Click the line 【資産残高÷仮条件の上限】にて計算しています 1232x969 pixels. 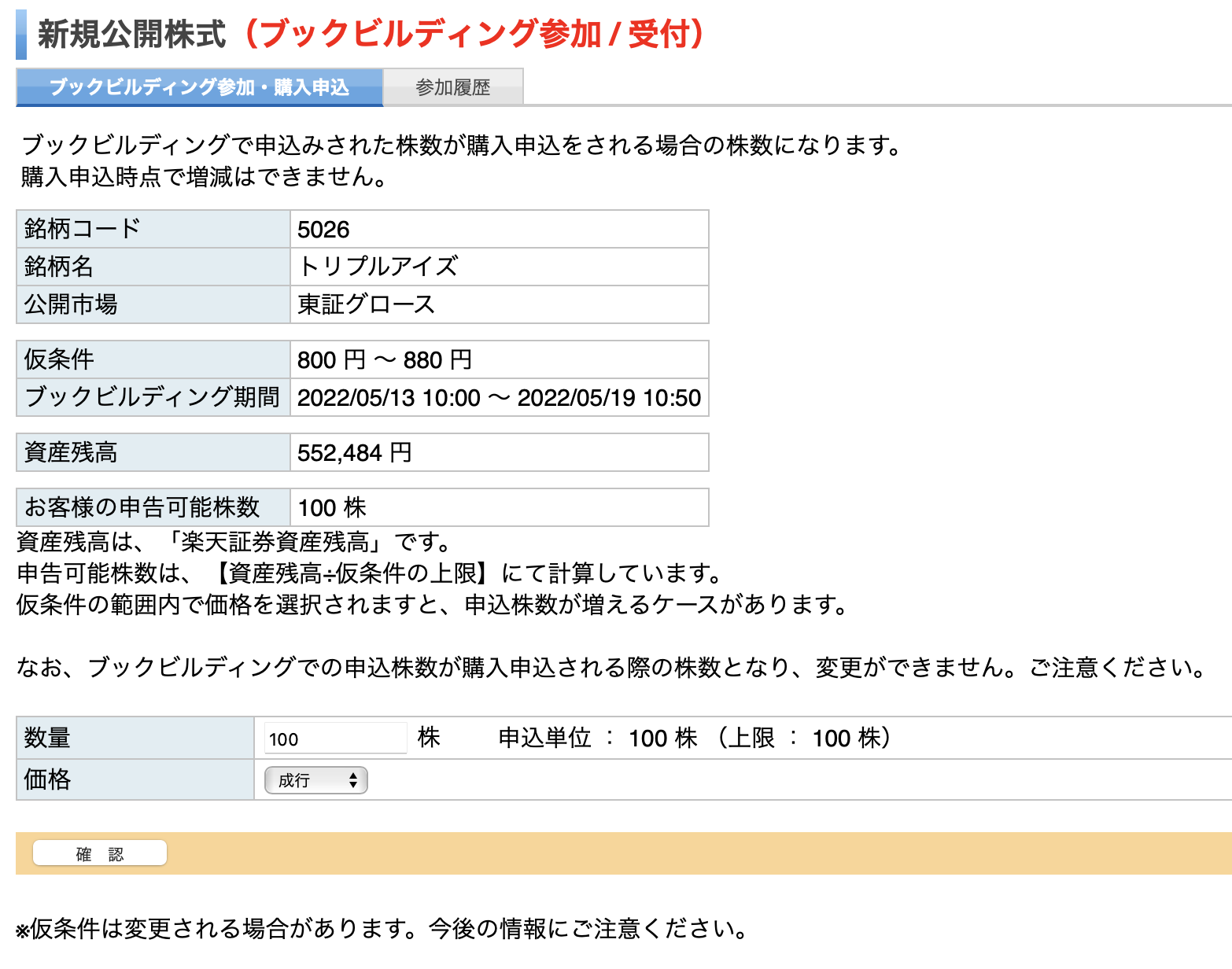pyautogui.click(x=369, y=573)
